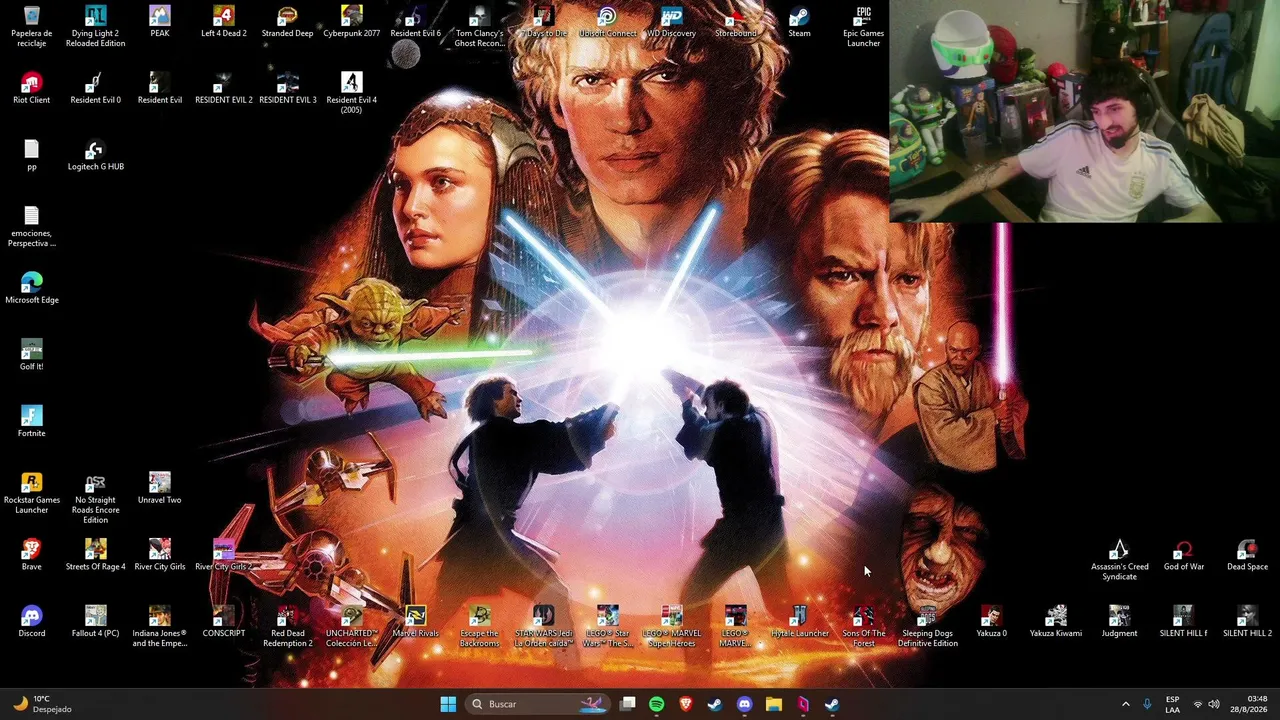This screenshot has height=720, width=1280.
Task: Select the Riot Client desktop shortcut
Action: [32, 88]
